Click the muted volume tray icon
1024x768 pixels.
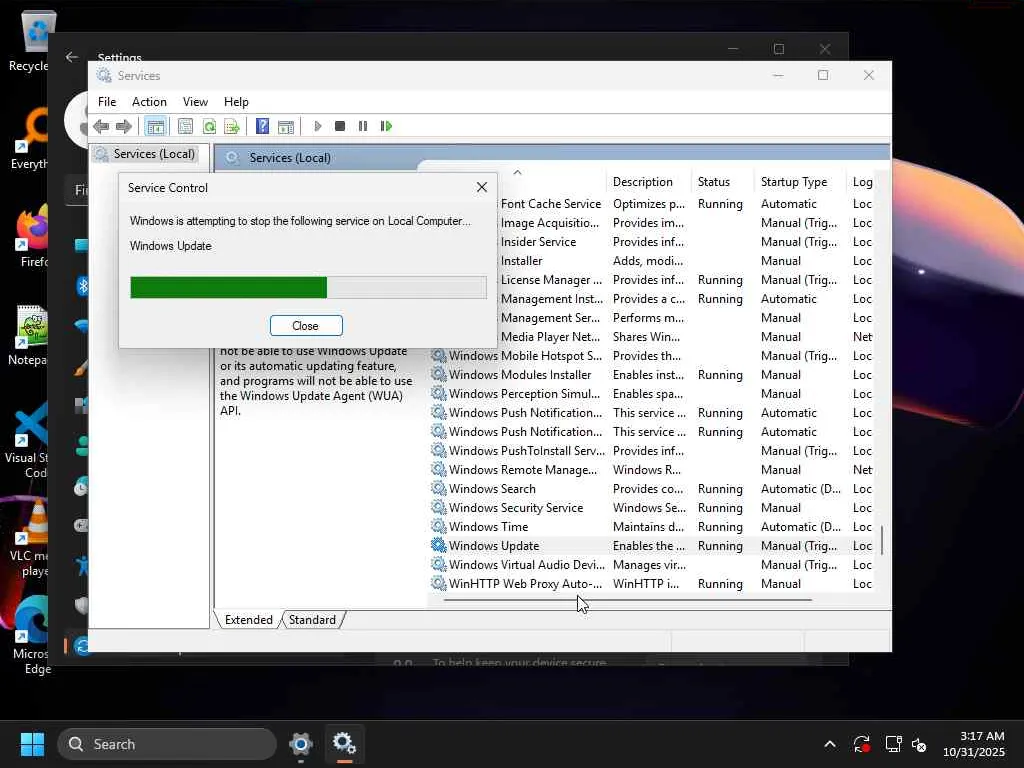click(919, 744)
